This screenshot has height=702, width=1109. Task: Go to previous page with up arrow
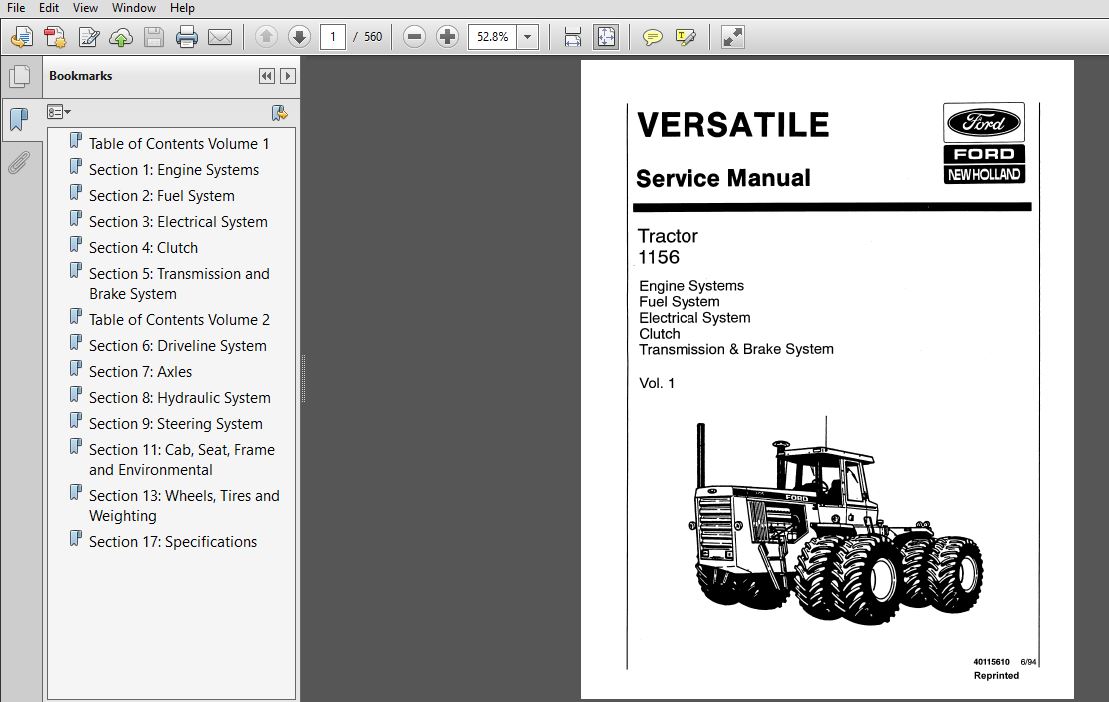266,37
